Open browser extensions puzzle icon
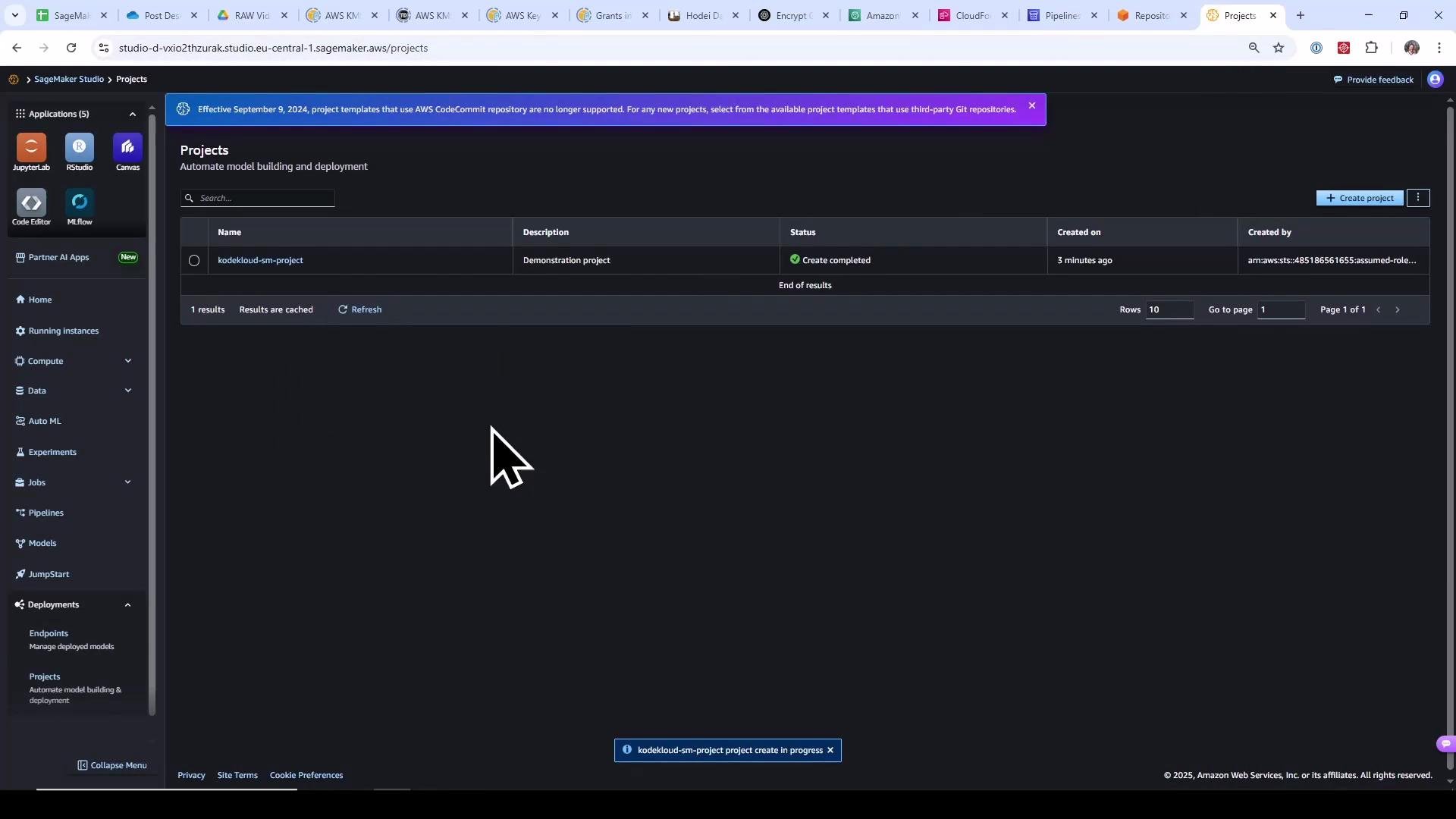Viewport: 1456px width, 819px height. pos(1371,48)
